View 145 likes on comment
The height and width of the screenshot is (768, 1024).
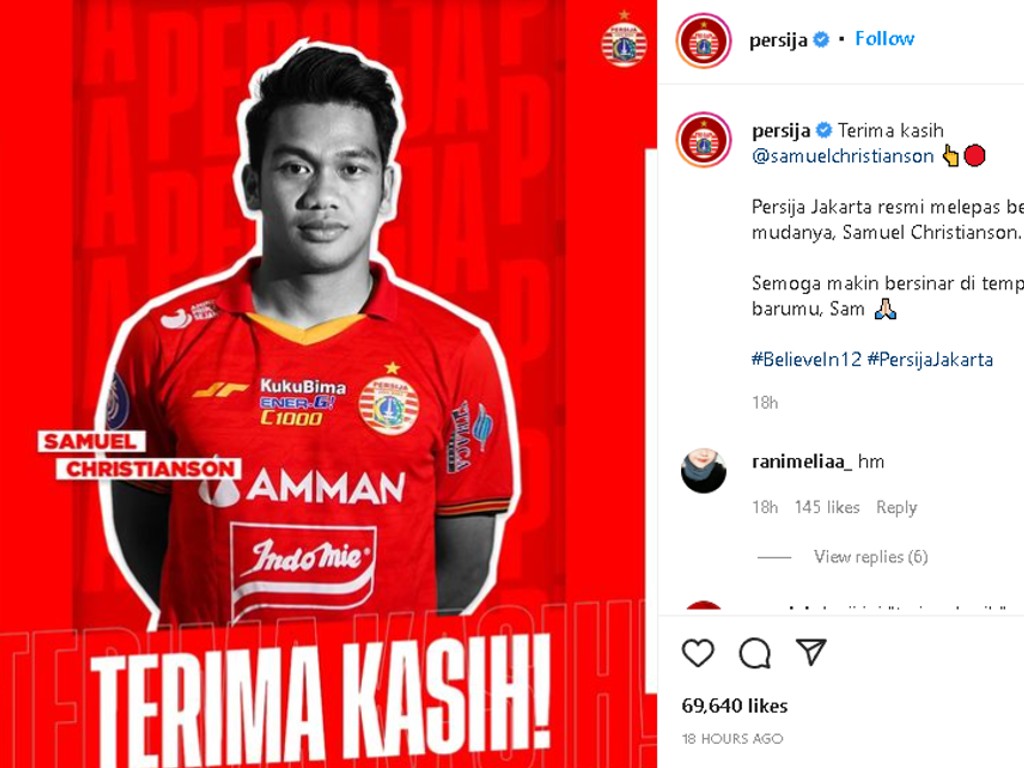(x=827, y=507)
